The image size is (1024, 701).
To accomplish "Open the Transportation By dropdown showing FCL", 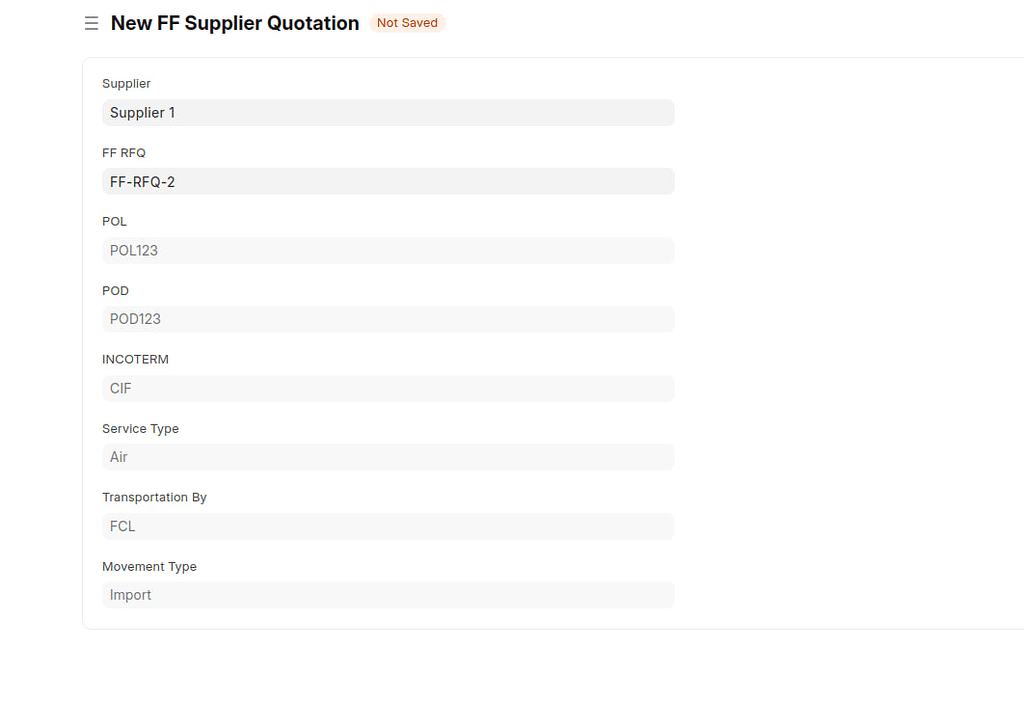I will click(x=388, y=526).
